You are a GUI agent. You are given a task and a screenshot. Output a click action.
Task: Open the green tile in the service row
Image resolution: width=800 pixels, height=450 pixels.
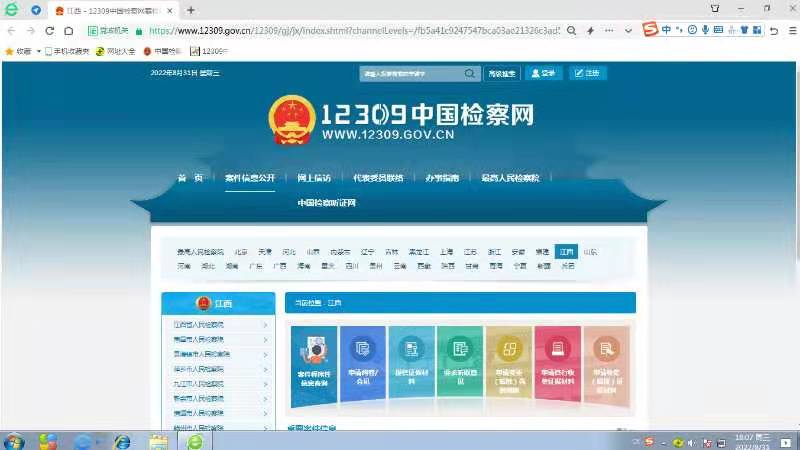pyautogui.click(x=460, y=366)
